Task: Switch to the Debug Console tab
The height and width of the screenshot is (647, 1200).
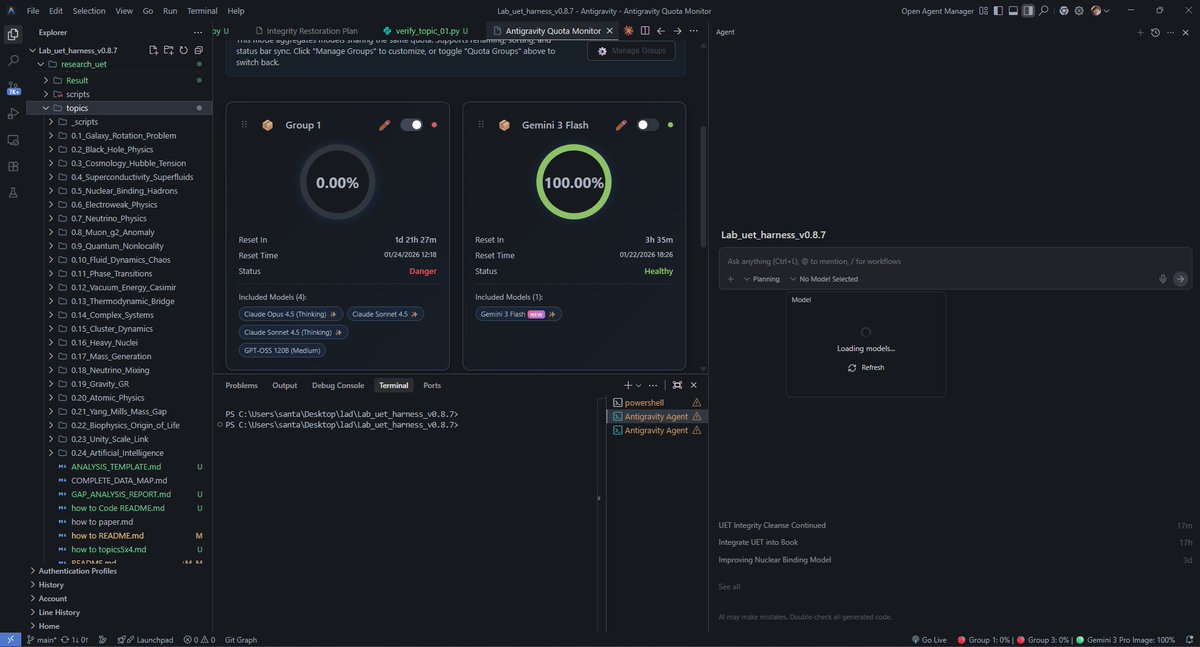Action: pyautogui.click(x=338, y=385)
